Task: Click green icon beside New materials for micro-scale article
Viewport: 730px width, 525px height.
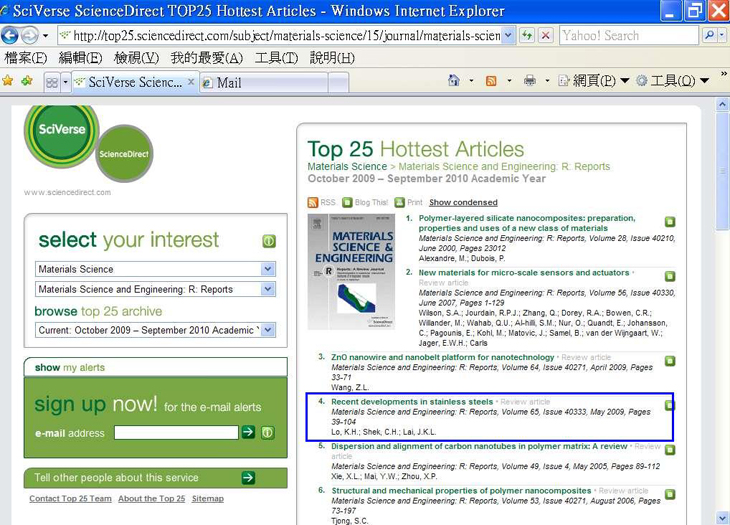Action: pos(670,276)
